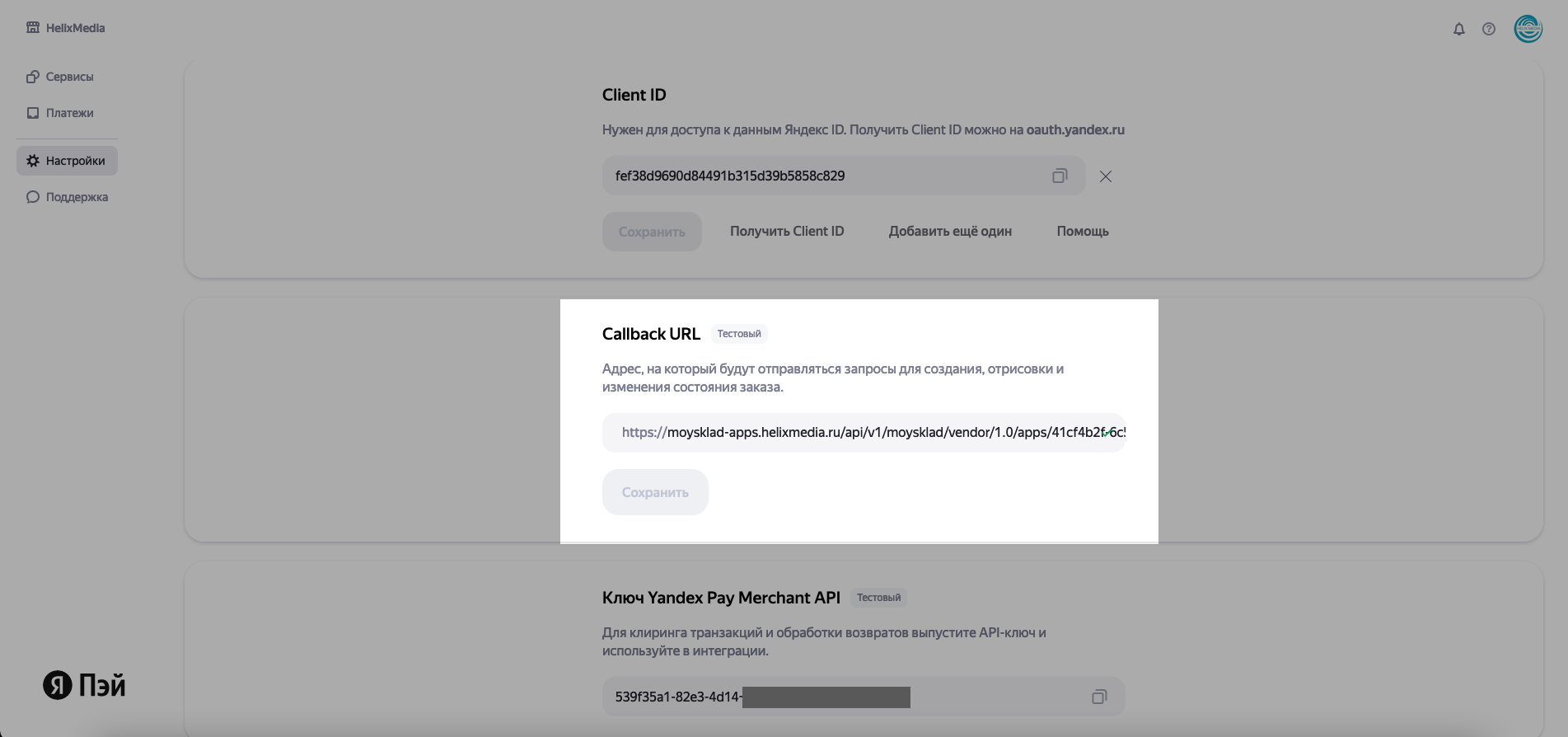The image size is (1568, 737).
Task: Remove the Client ID with X icon
Action: [x=1106, y=176]
